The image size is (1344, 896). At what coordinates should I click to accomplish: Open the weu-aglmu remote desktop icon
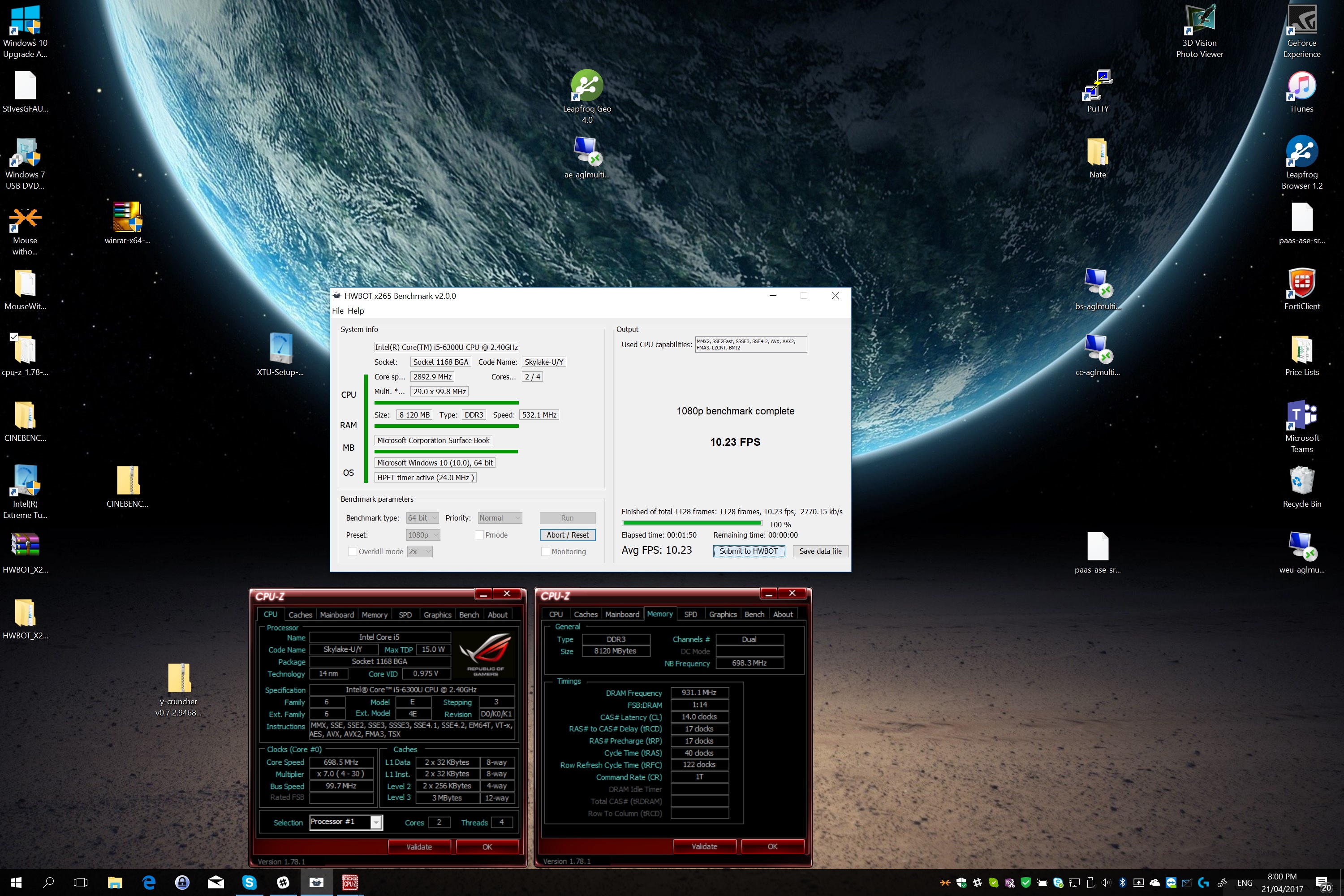(1302, 552)
